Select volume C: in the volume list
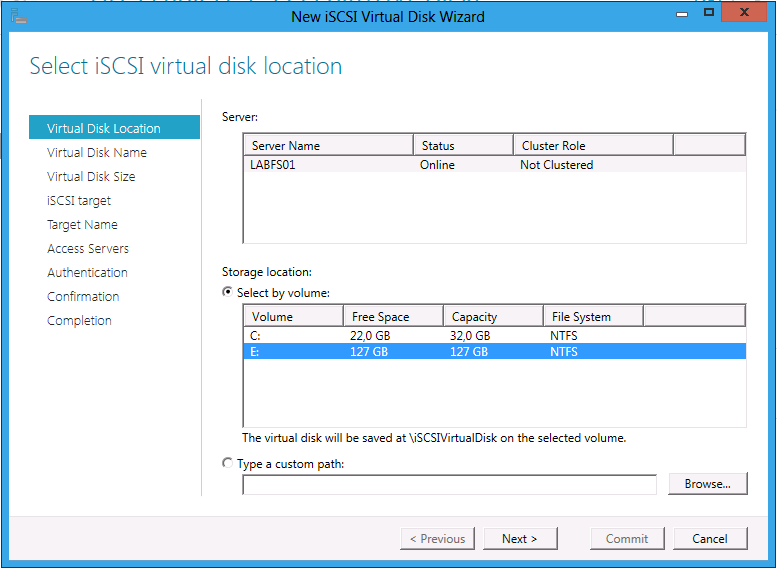 [x=495, y=336]
